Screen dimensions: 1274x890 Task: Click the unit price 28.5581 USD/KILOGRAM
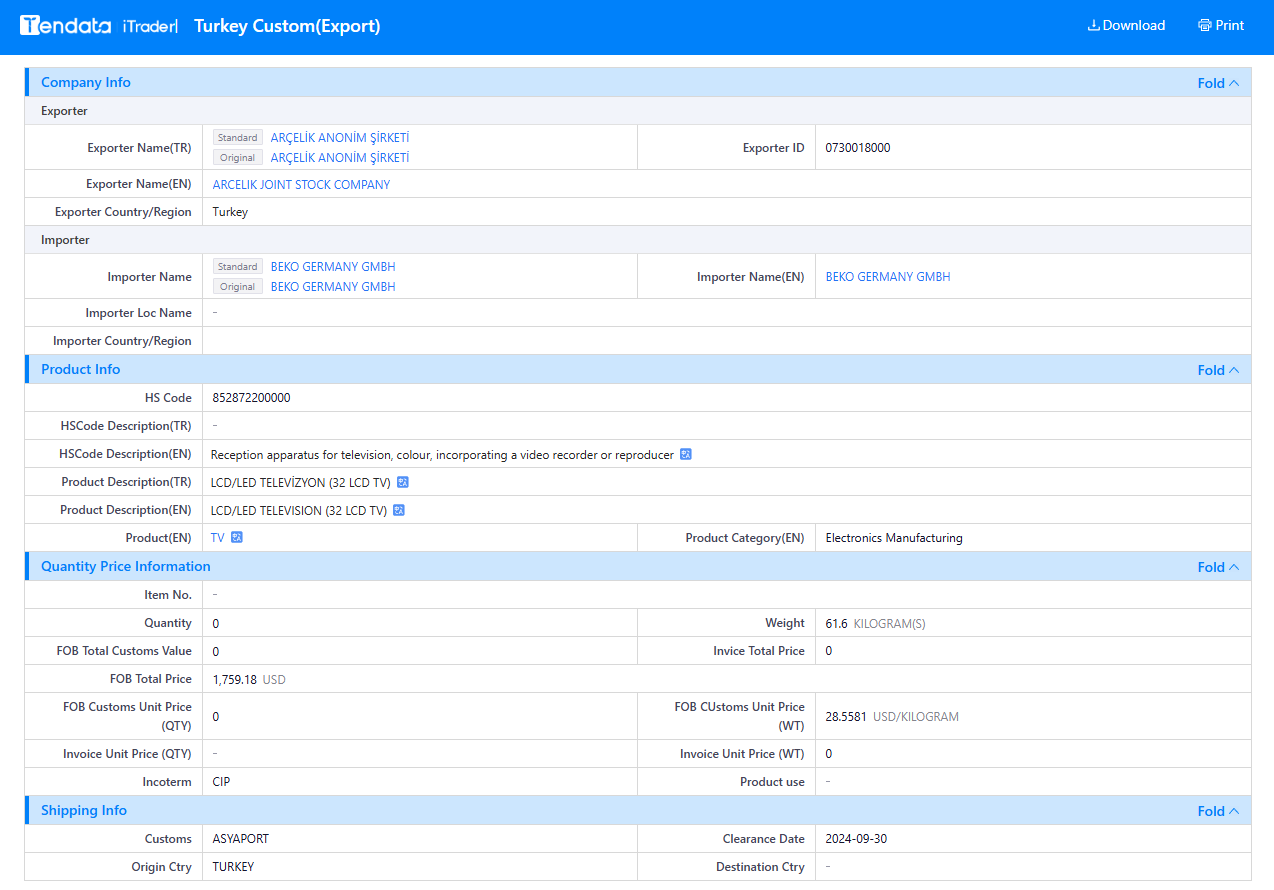[x=892, y=717]
